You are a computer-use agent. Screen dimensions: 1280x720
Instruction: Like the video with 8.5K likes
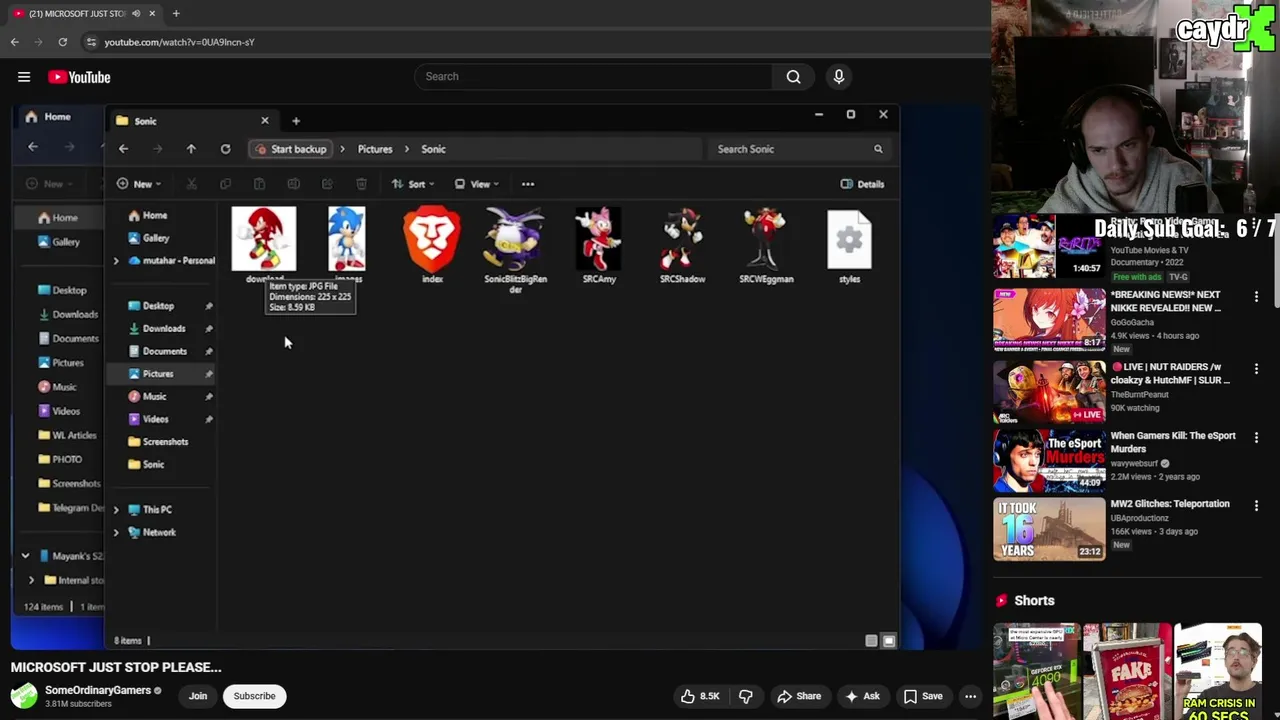[x=700, y=696]
